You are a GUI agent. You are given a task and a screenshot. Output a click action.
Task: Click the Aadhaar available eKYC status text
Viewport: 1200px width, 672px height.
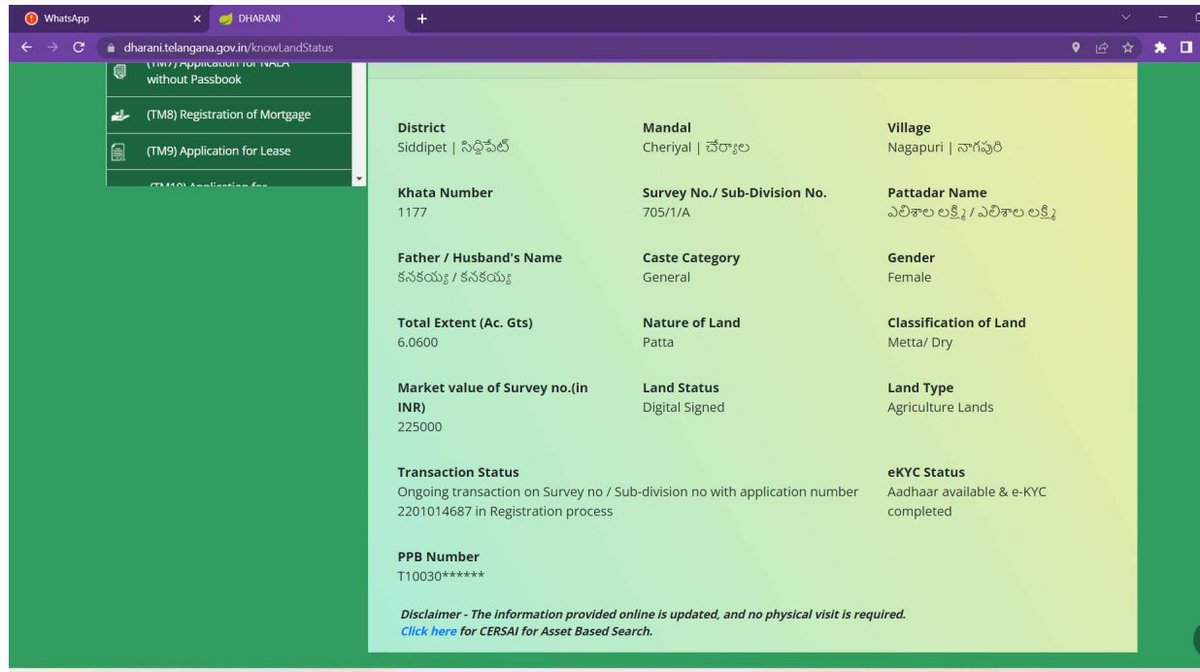coord(967,501)
